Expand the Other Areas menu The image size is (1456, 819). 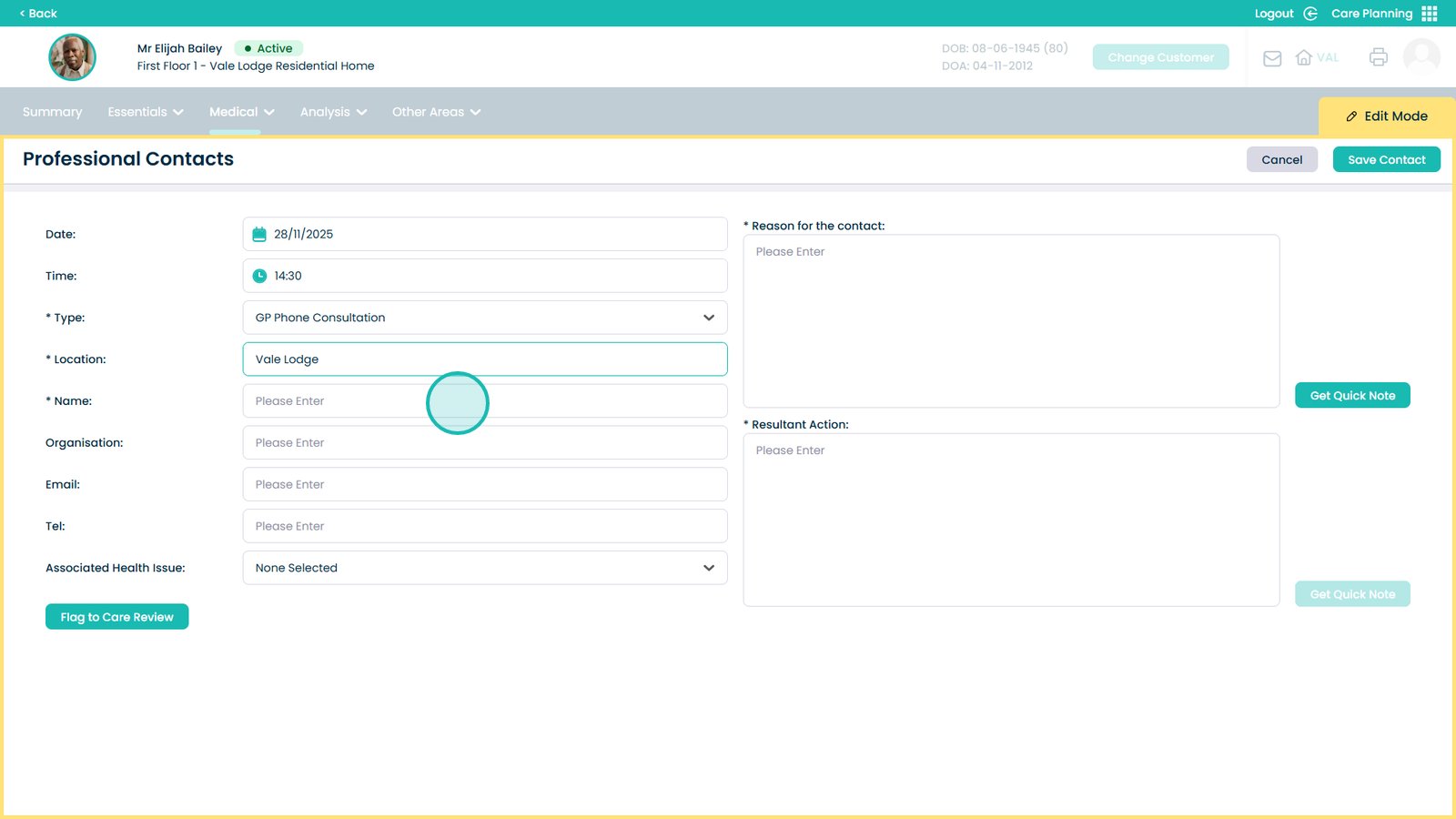point(436,112)
